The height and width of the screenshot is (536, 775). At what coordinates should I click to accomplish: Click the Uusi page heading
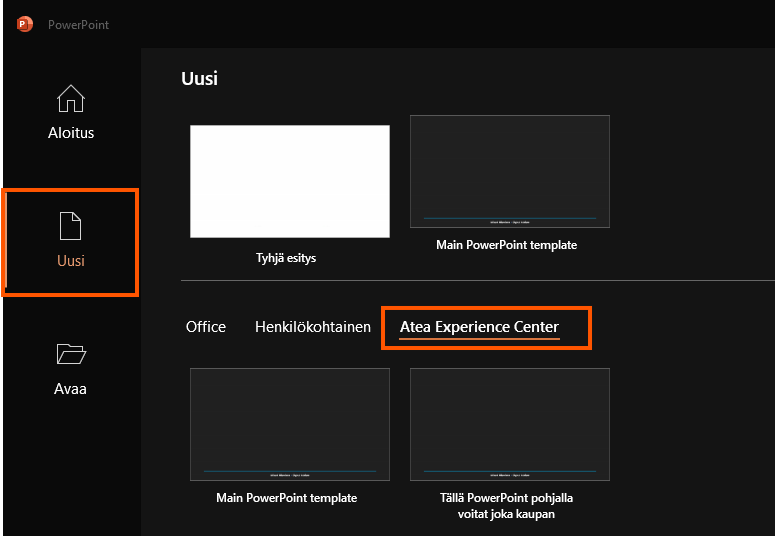click(199, 79)
